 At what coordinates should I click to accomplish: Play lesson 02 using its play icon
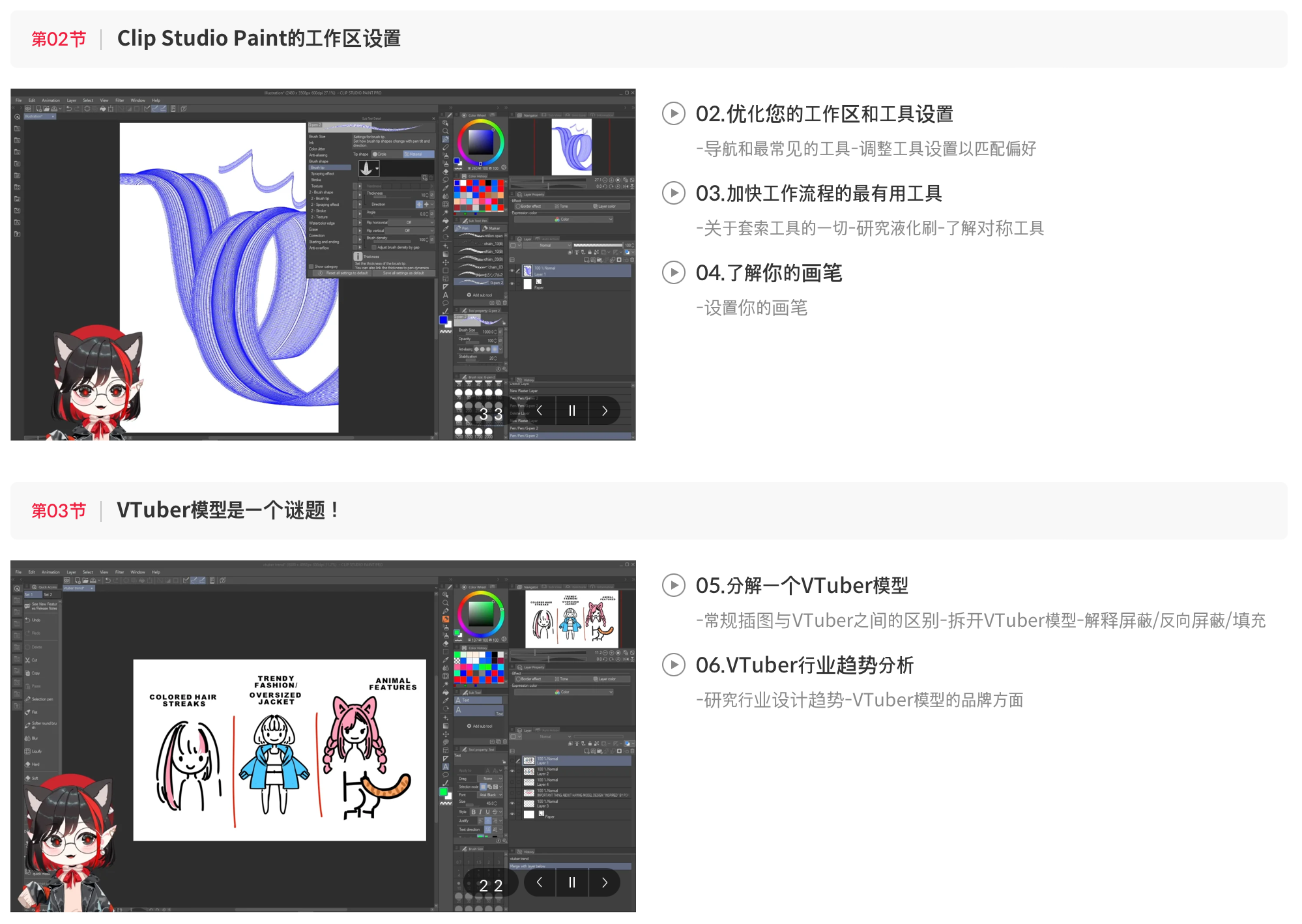pyautogui.click(x=673, y=113)
